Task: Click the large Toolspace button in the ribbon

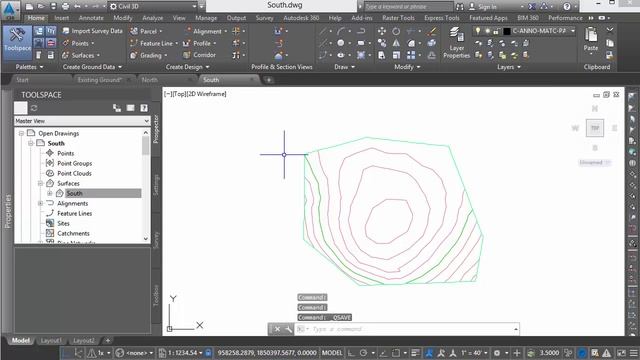Action: [17, 42]
